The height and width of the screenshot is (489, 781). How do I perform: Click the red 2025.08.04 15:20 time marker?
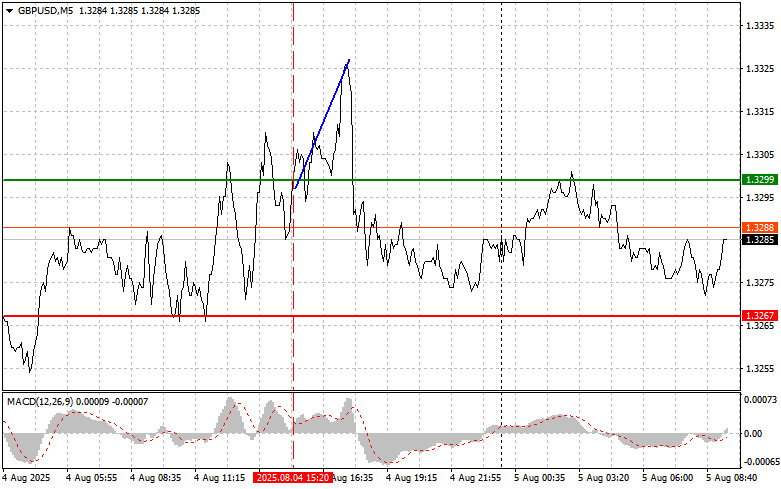(293, 478)
